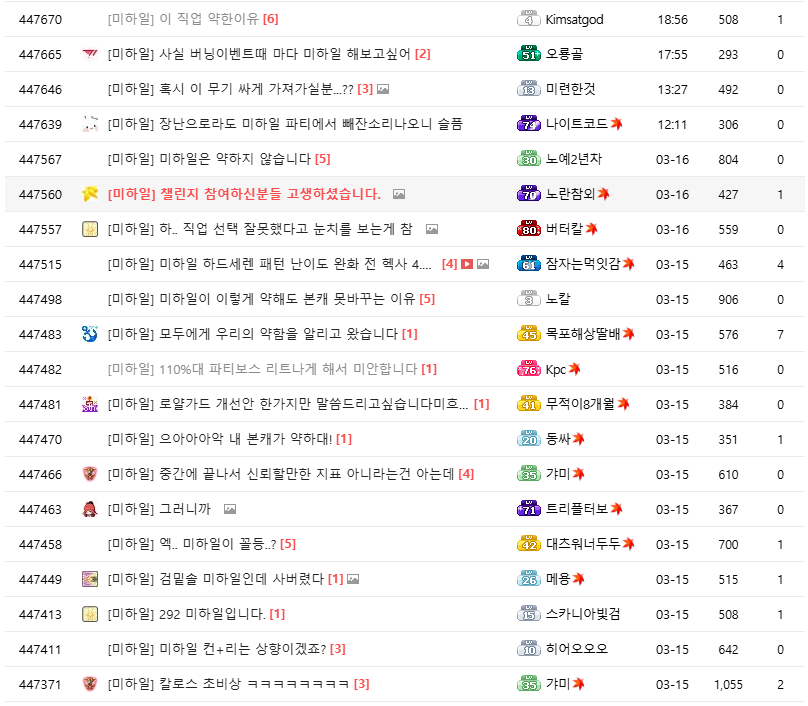808x706 pixels.
Task: Click the level 76 badge next to Kpc
Action: pos(528,369)
